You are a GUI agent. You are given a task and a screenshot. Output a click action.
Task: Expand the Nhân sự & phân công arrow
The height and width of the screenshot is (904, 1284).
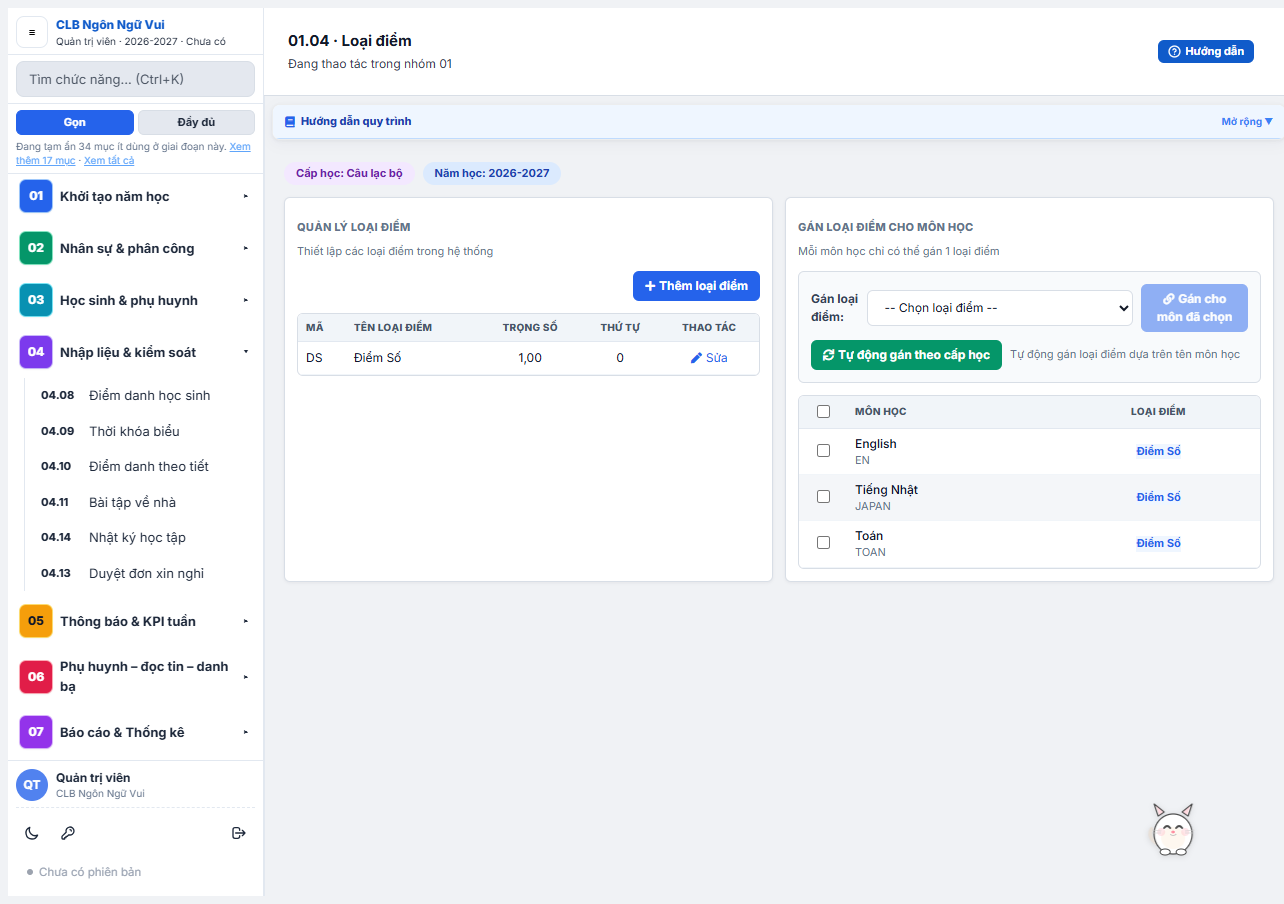(x=245, y=248)
